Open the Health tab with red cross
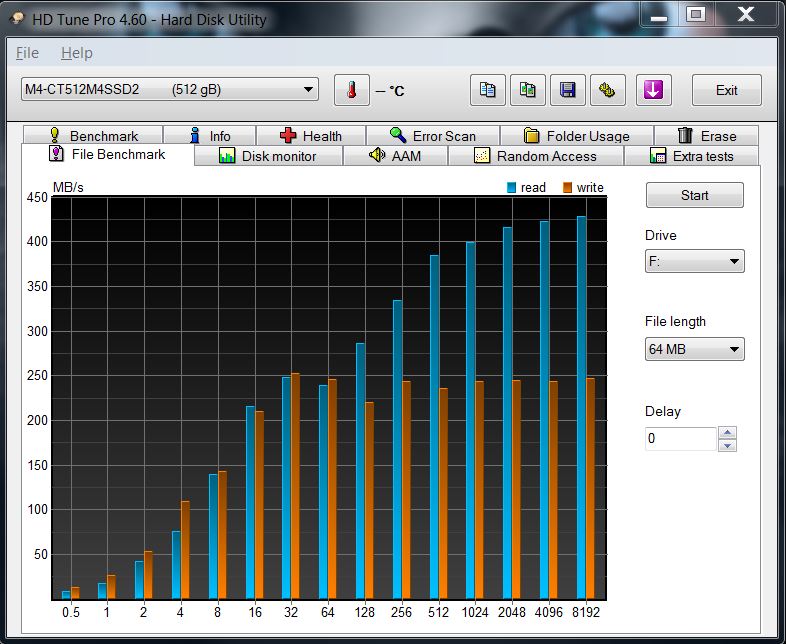 pyautogui.click(x=310, y=136)
